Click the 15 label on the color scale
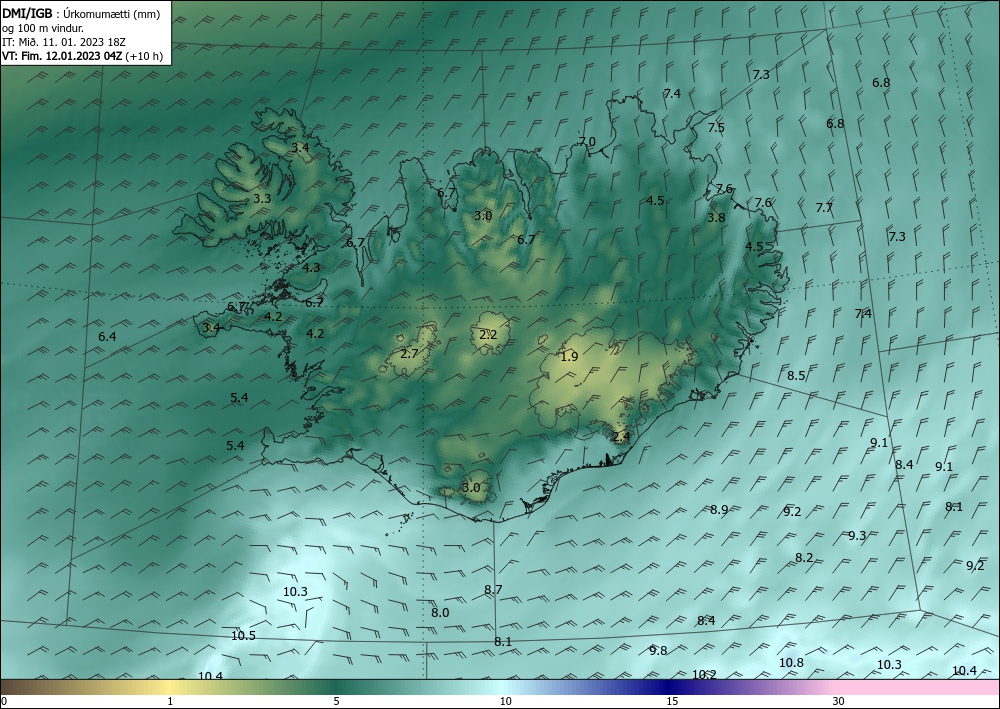Viewport: 1000px width, 709px height. pos(672,702)
